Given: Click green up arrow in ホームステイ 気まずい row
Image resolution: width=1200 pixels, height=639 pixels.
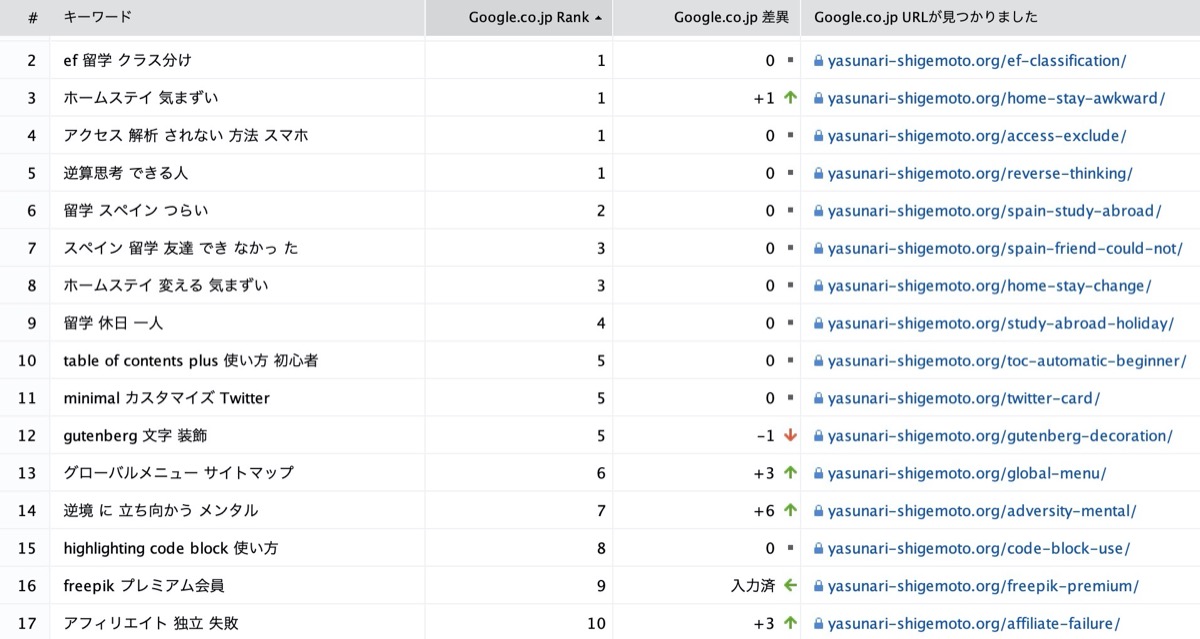Looking at the screenshot, I should pyautogui.click(x=790, y=98).
